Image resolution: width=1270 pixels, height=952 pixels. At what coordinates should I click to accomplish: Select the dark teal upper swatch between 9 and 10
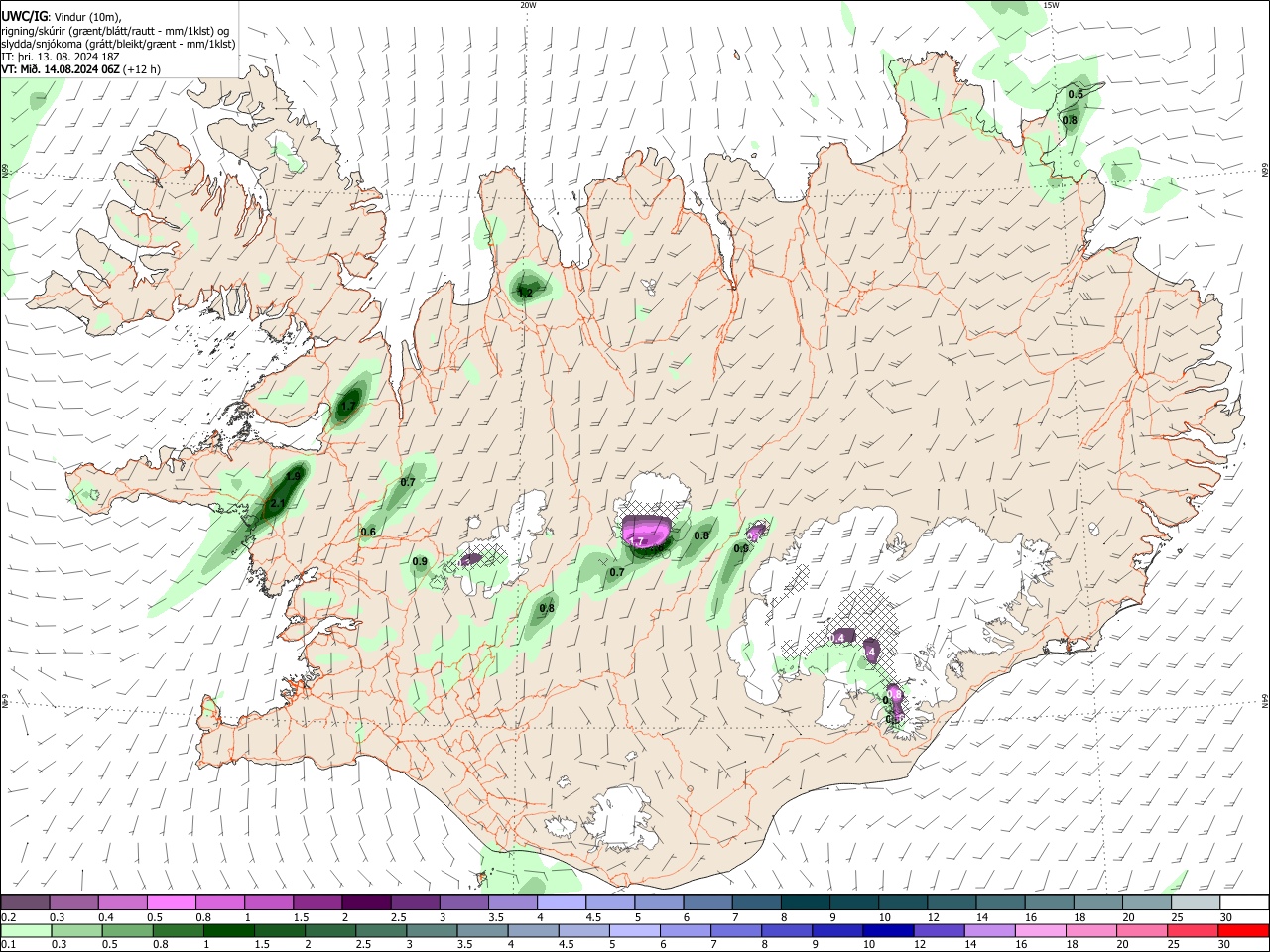852,902
